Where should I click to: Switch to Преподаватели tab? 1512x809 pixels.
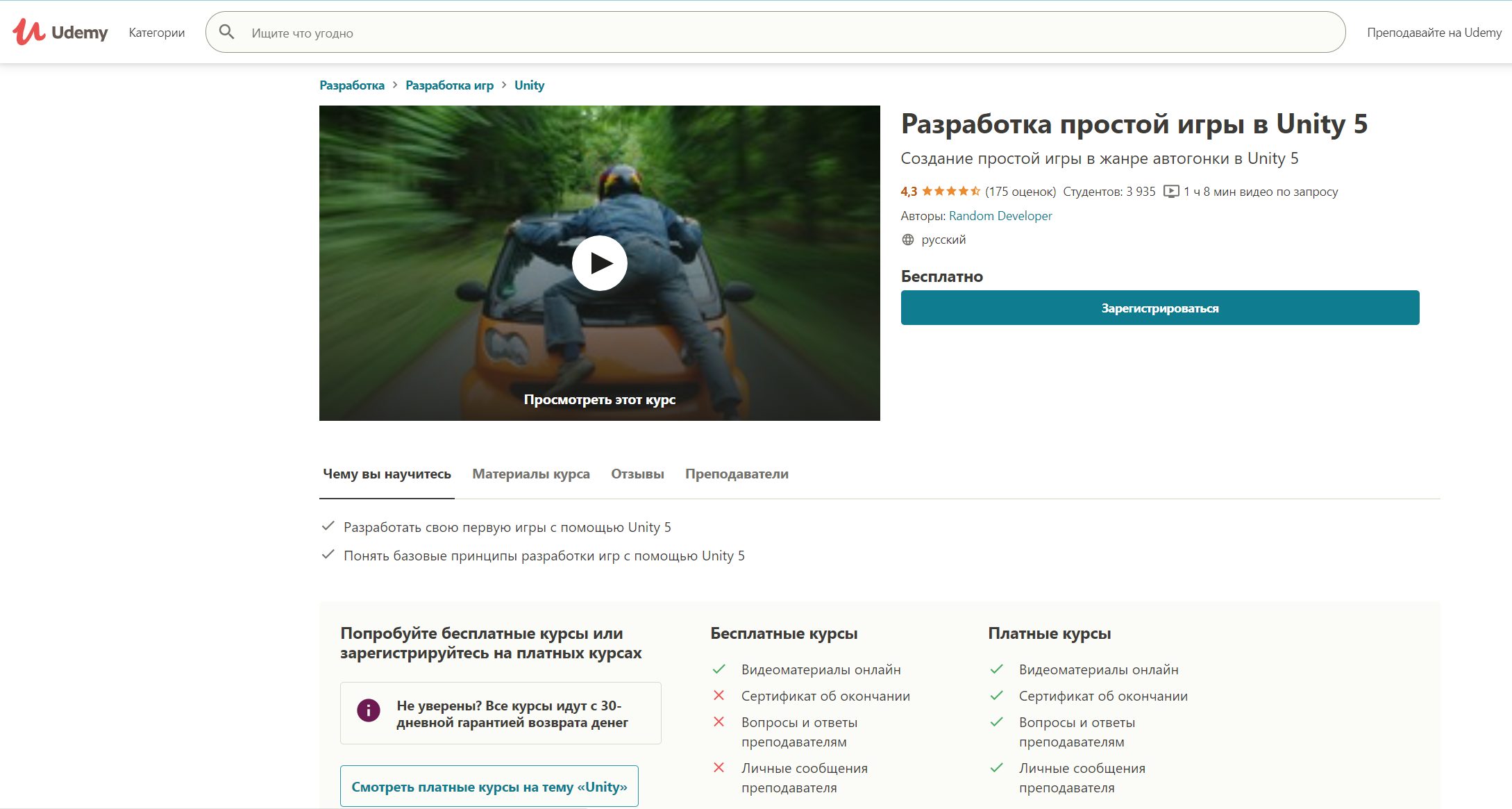click(x=737, y=474)
